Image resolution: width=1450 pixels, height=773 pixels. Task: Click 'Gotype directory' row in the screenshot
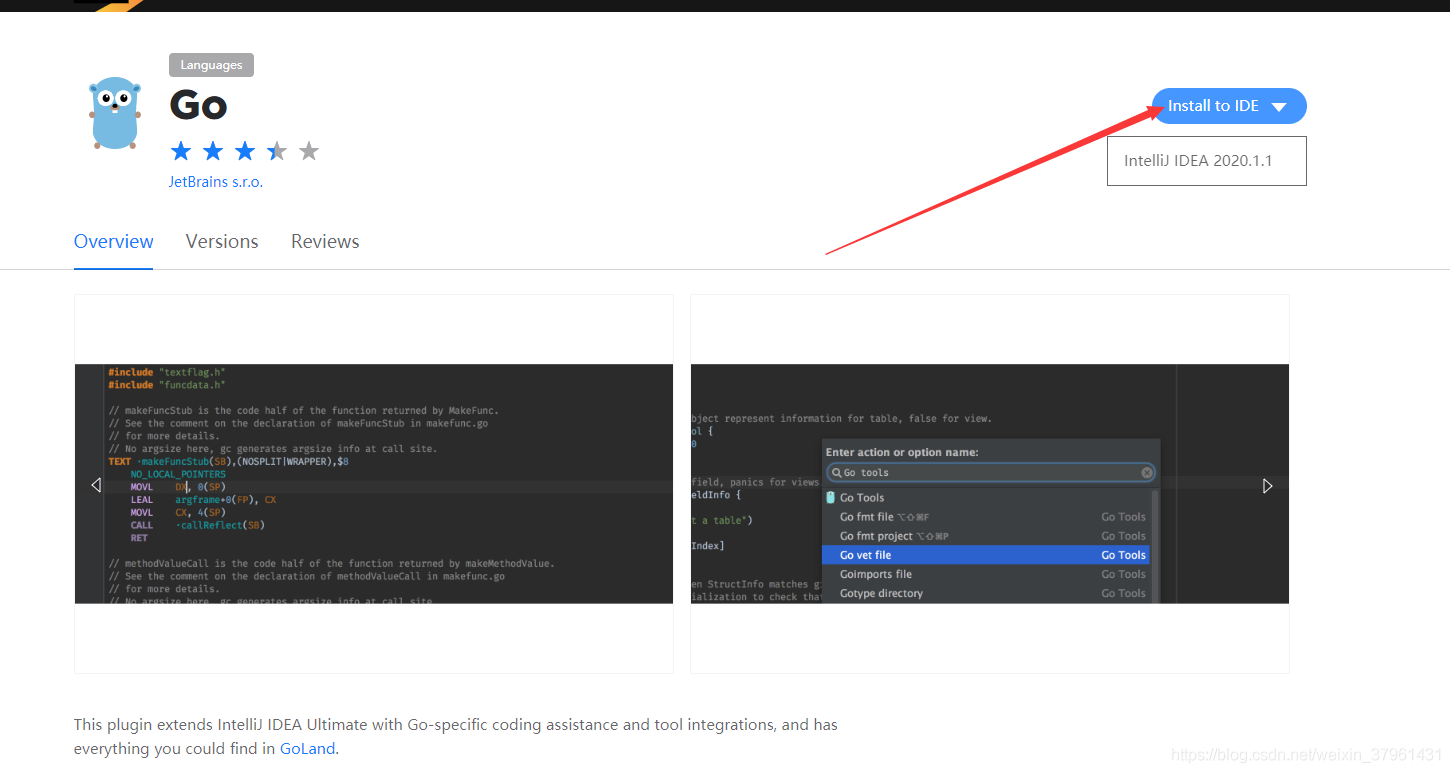point(986,593)
